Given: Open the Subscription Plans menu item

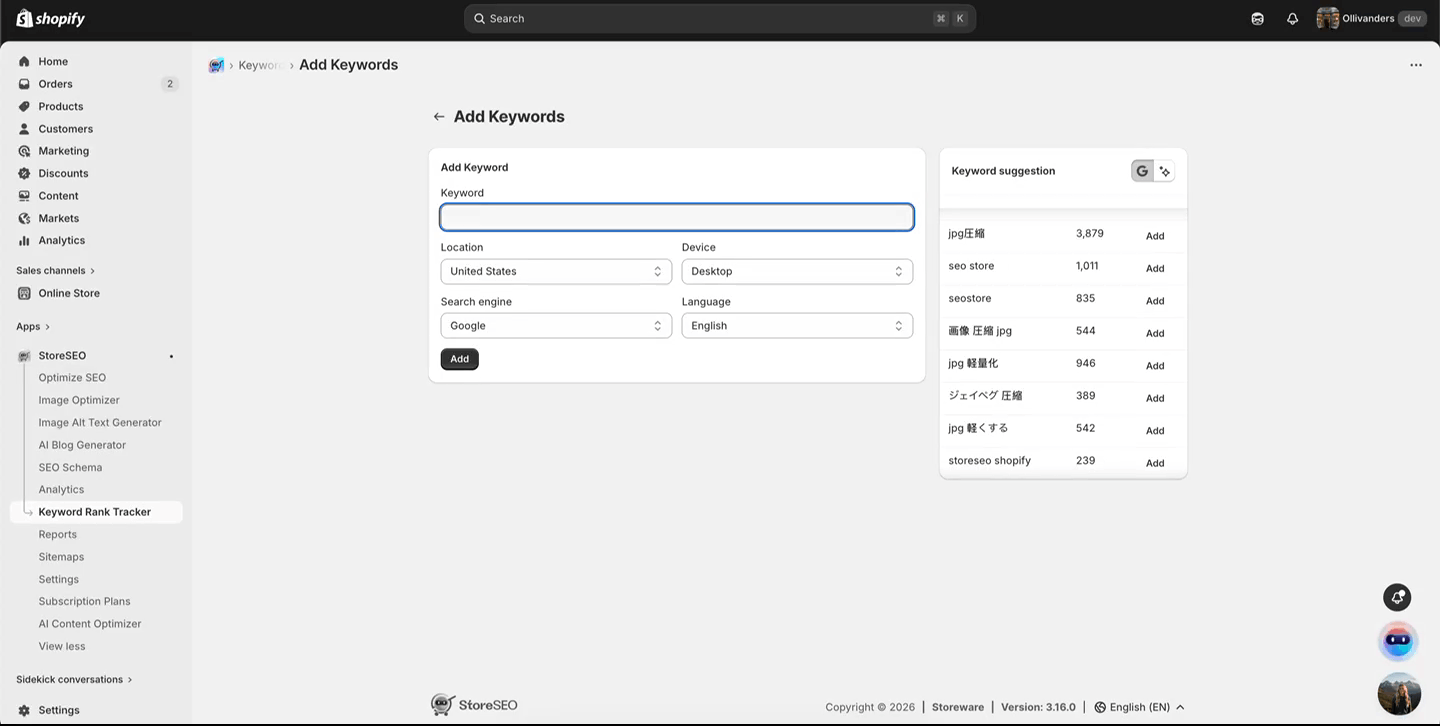Looking at the screenshot, I should coord(84,601).
